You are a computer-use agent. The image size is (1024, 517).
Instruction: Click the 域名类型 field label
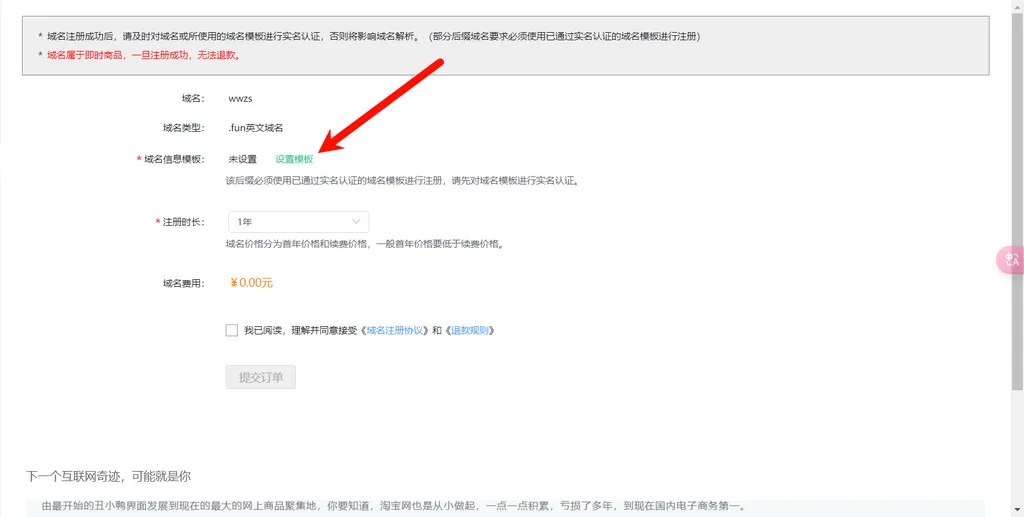tap(184, 128)
